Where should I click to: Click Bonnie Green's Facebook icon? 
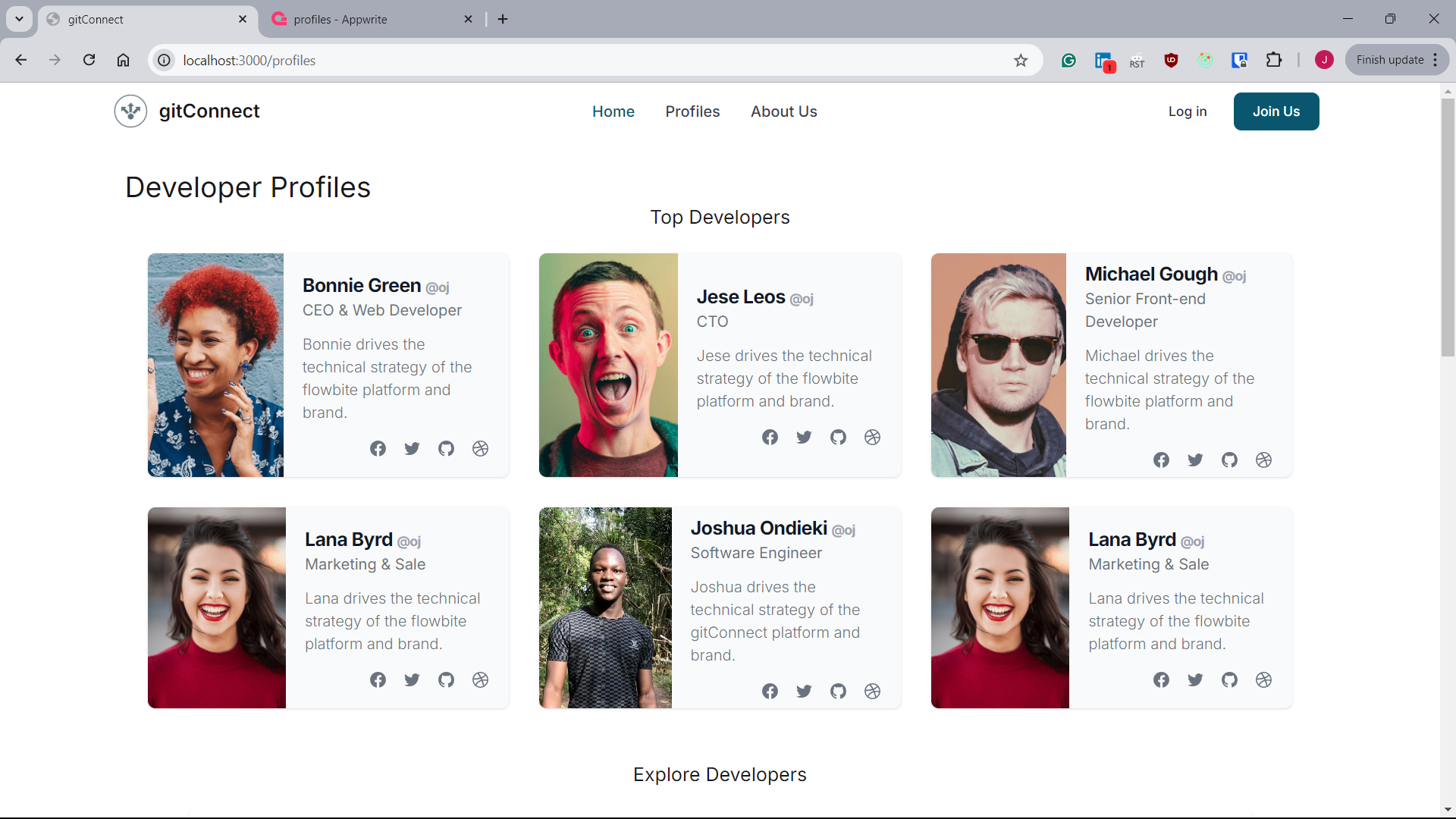pos(378,448)
